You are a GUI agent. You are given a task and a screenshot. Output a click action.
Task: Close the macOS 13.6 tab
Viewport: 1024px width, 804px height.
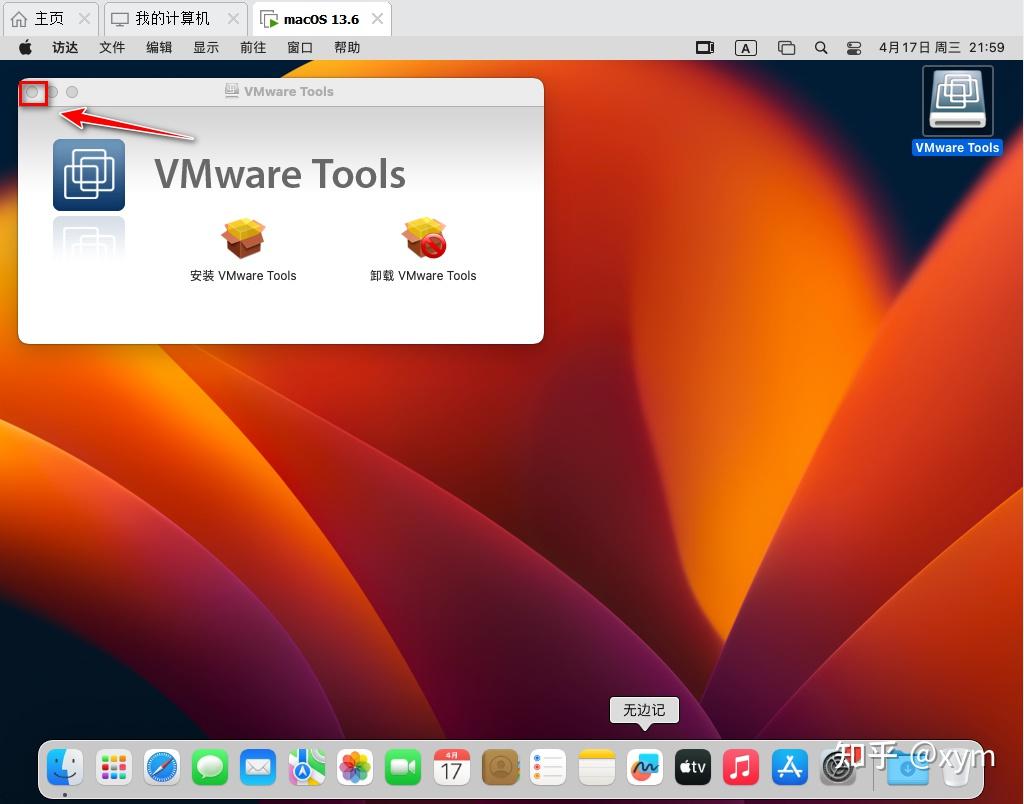click(x=377, y=19)
